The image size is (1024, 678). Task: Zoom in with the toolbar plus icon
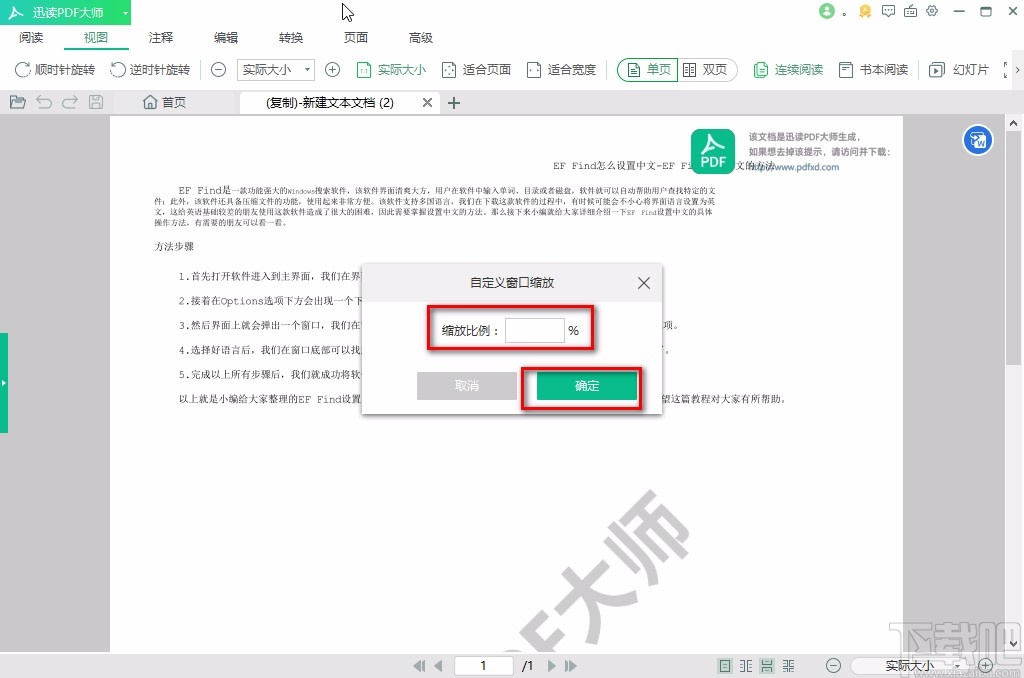(x=332, y=69)
